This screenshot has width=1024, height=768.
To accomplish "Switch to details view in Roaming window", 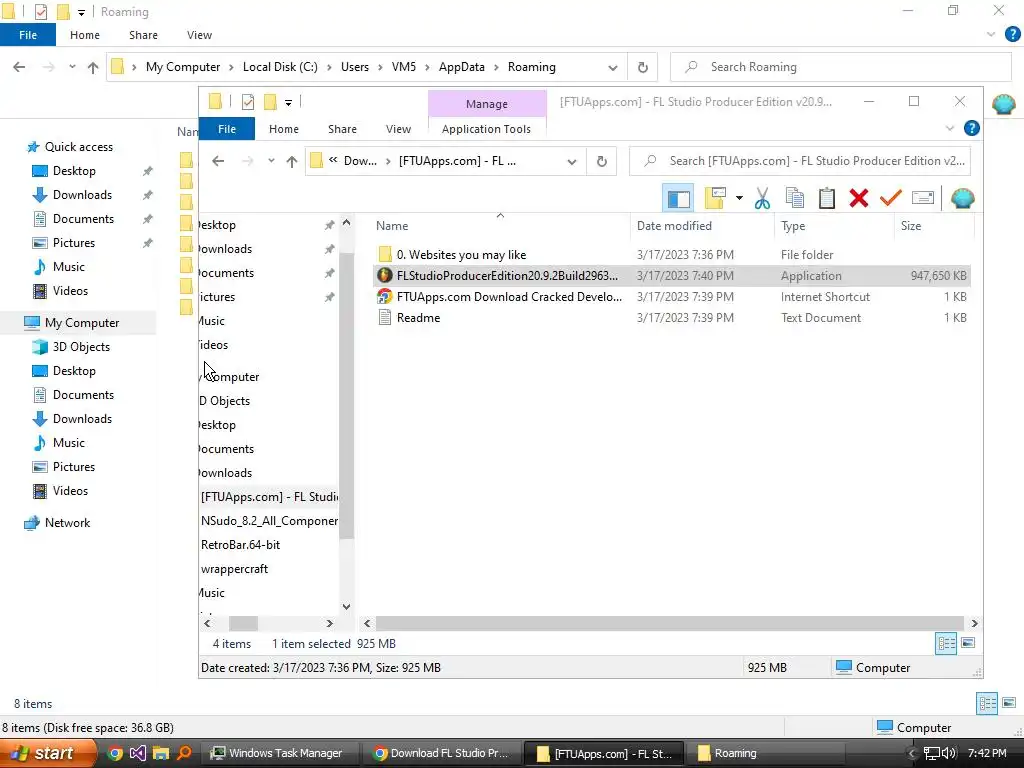I will pyautogui.click(x=987, y=703).
